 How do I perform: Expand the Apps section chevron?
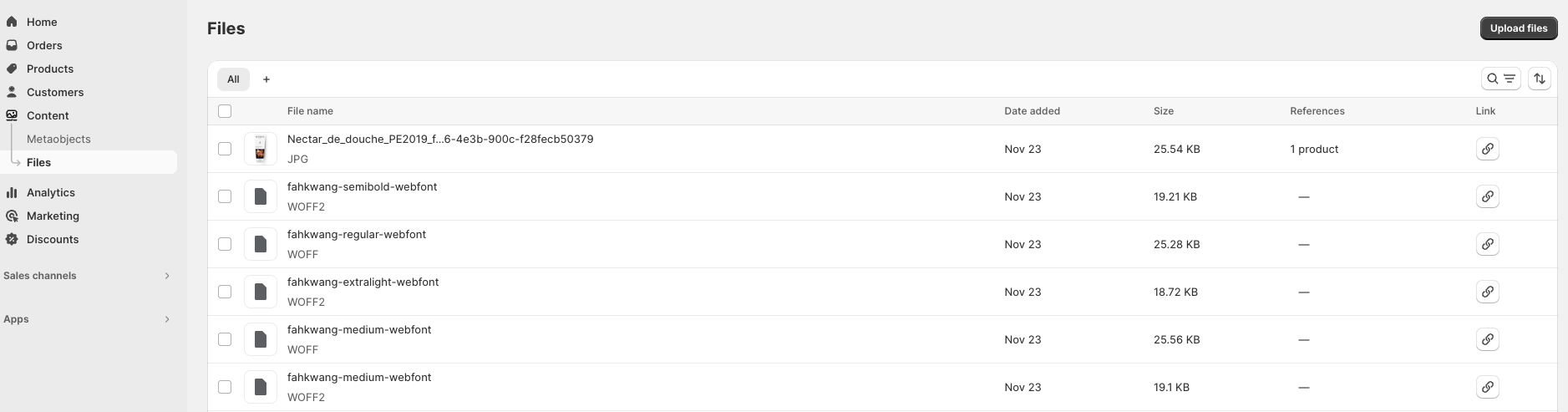pos(167,319)
